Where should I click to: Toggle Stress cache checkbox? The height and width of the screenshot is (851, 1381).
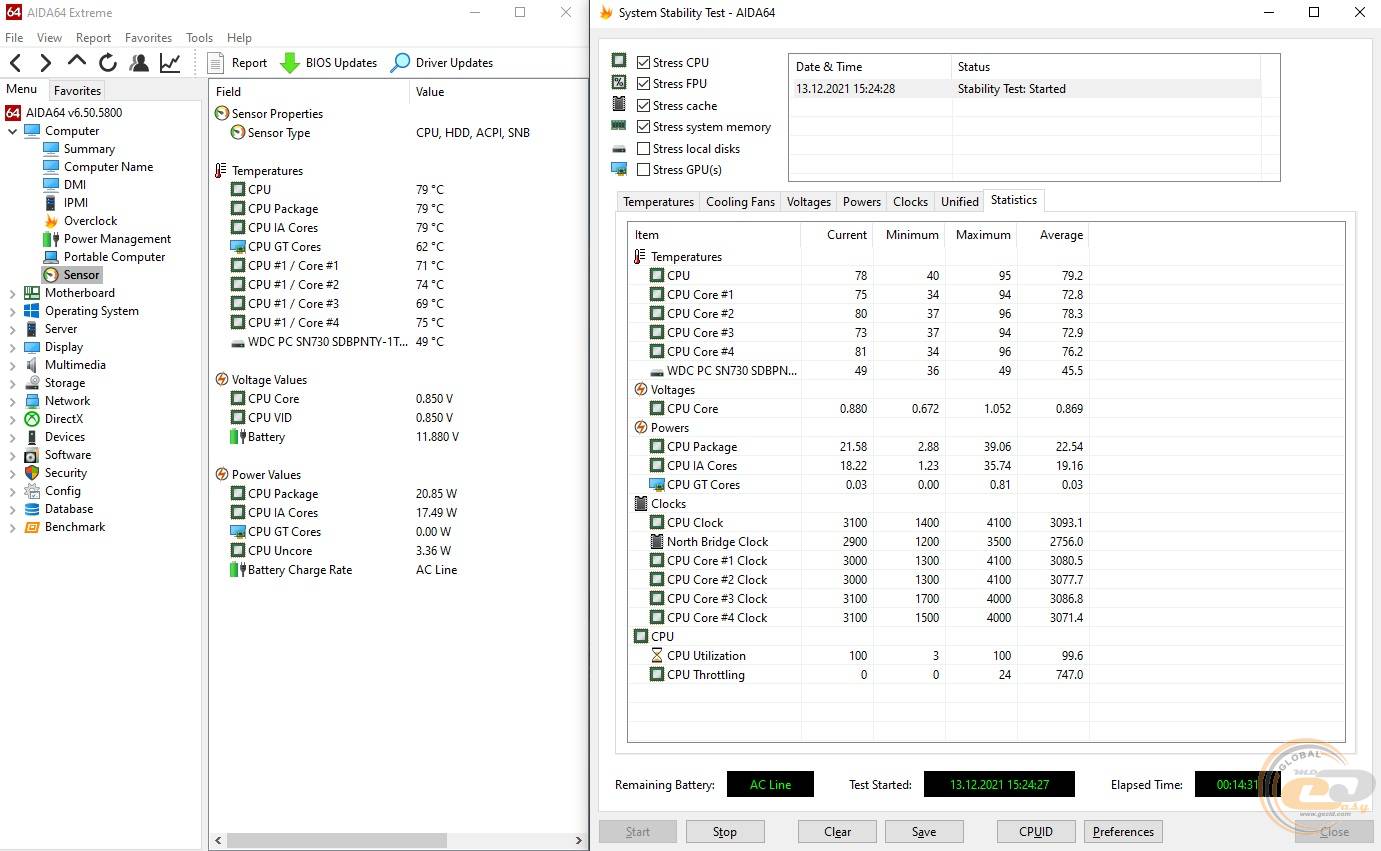(x=643, y=105)
